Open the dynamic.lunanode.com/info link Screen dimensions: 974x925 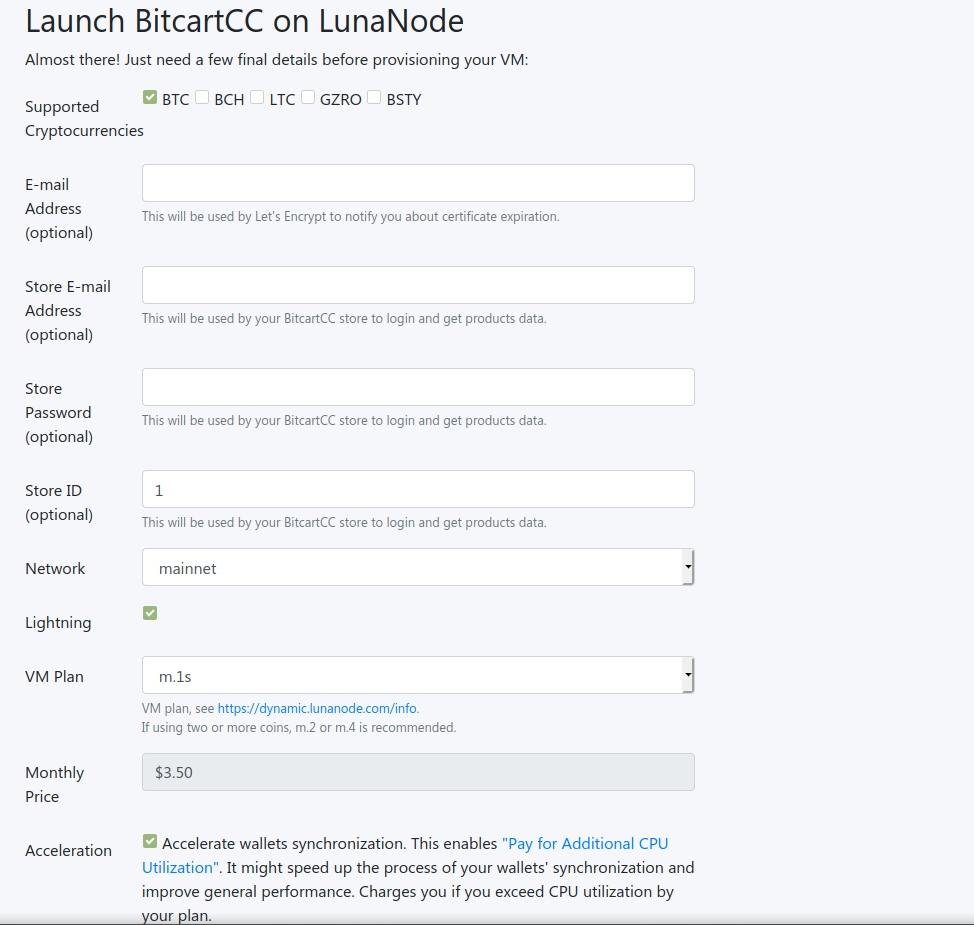click(x=317, y=708)
